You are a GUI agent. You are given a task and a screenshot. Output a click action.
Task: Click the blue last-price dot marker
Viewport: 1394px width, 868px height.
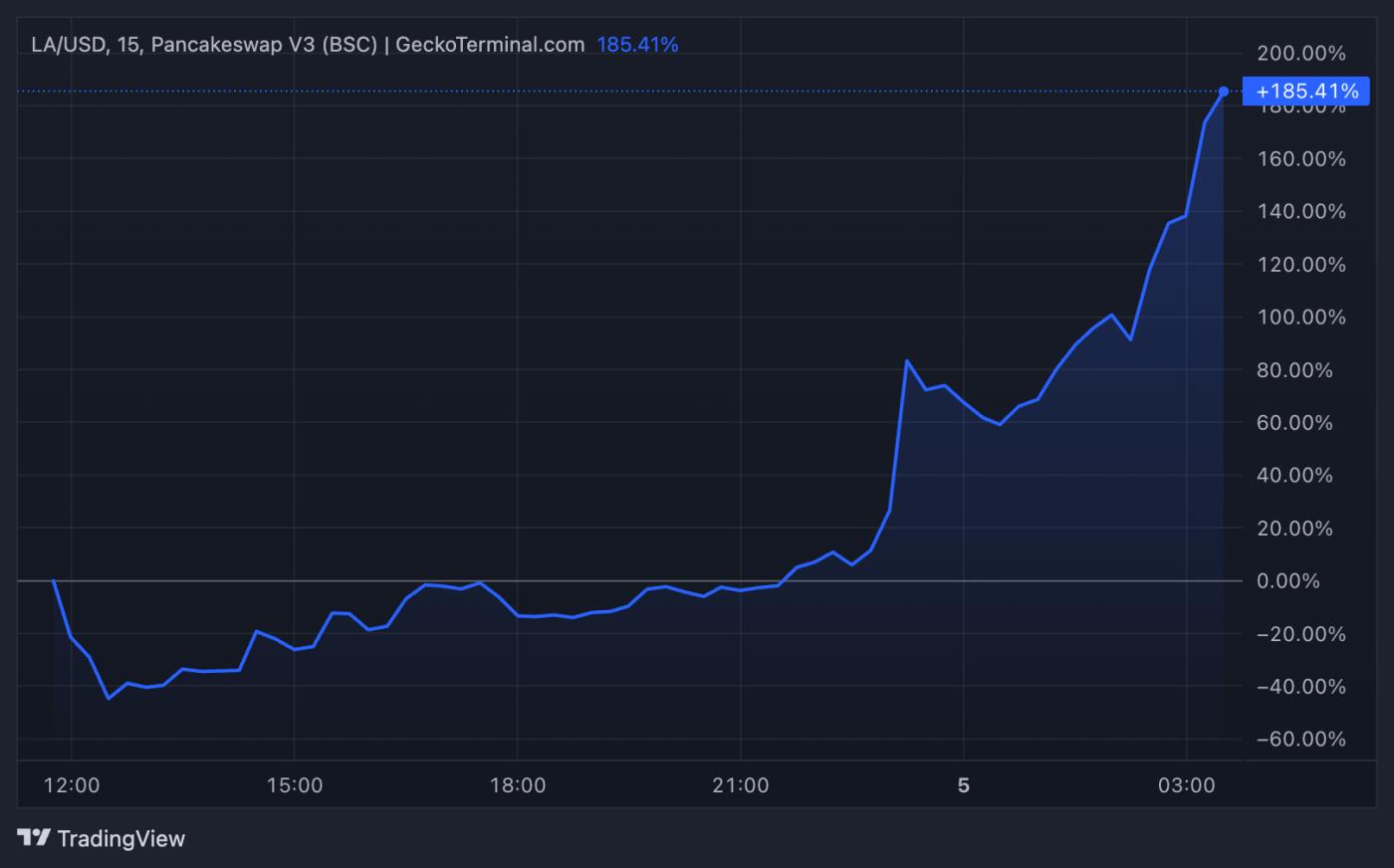[1224, 92]
